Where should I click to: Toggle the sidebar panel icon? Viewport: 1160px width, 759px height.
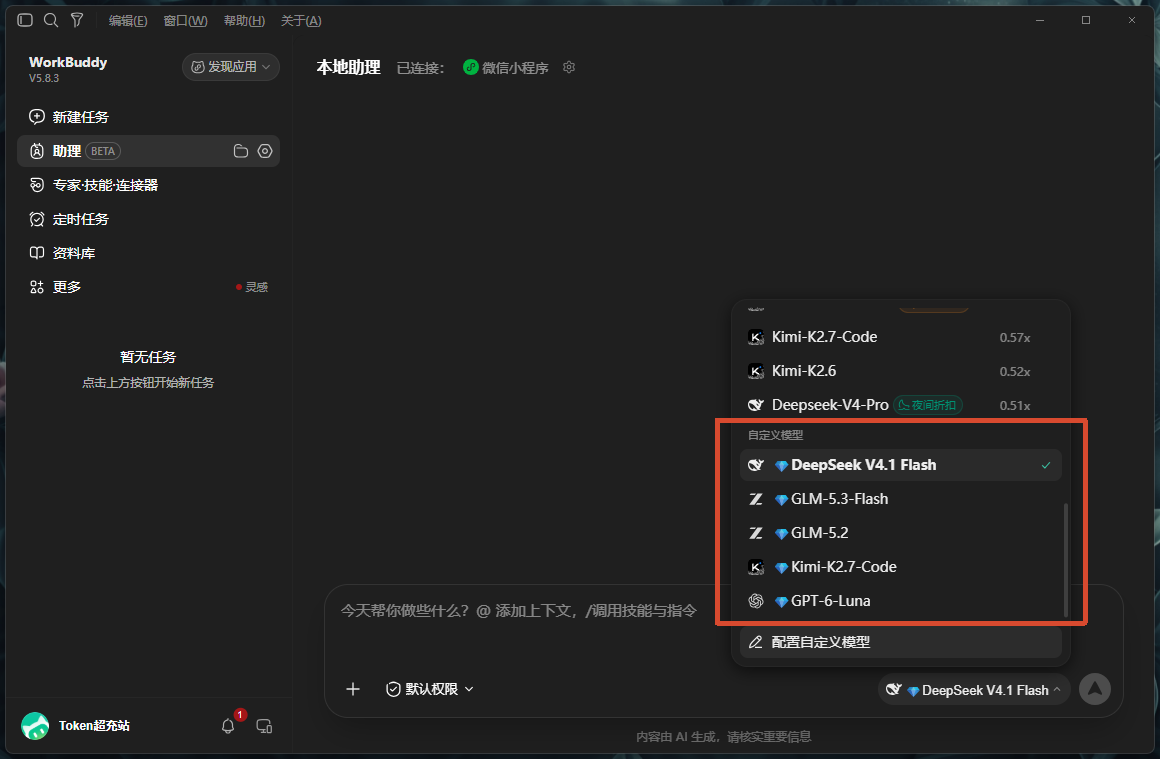pos(25,20)
